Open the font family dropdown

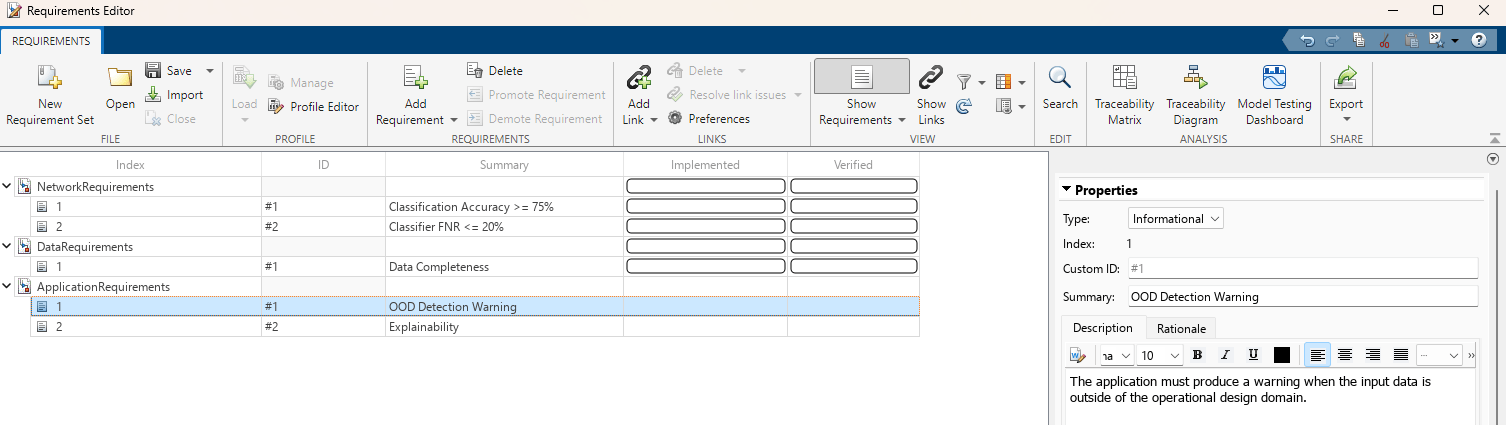(x=1116, y=355)
